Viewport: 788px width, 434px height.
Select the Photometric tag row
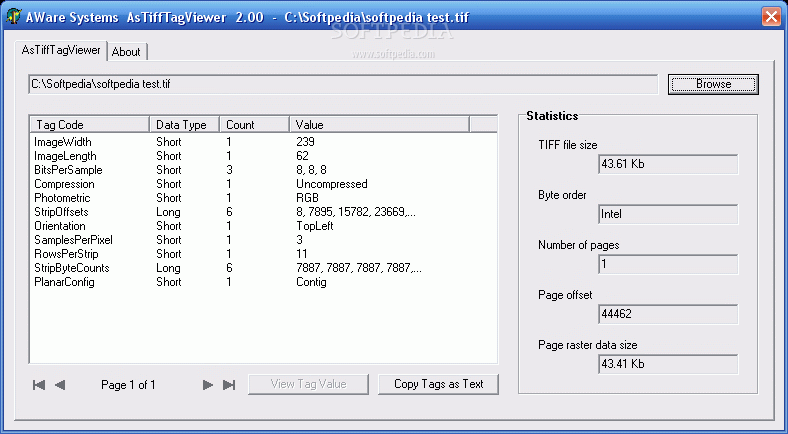[x=263, y=198]
